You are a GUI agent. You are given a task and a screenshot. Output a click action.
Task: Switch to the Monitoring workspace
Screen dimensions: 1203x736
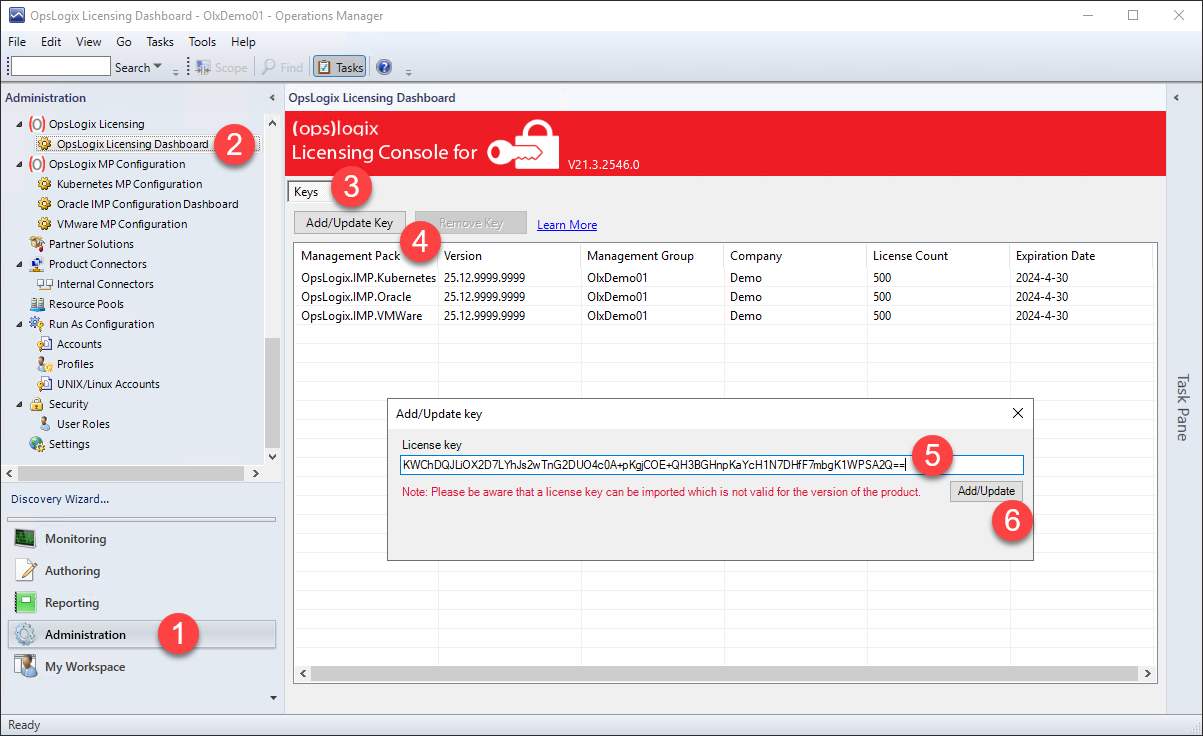click(141, 539)
